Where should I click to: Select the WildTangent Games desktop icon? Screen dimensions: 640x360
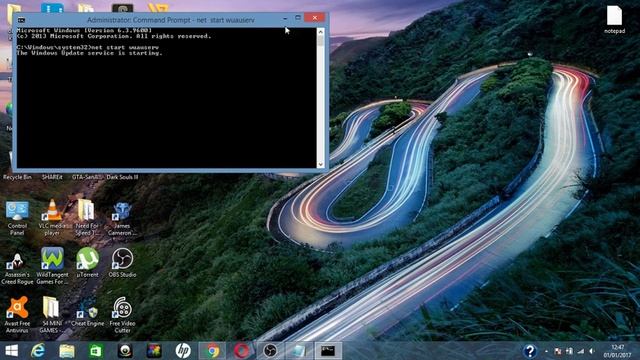(52, 266)
